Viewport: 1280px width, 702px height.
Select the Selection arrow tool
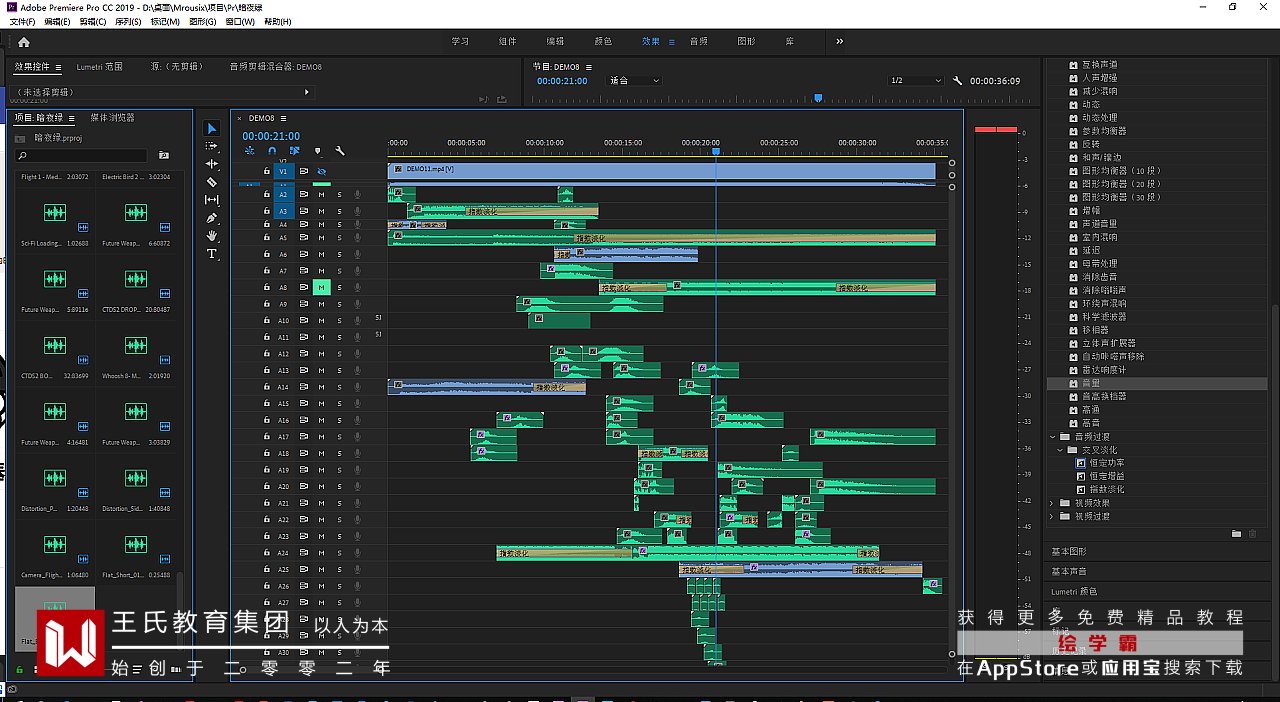click(212, 128)
